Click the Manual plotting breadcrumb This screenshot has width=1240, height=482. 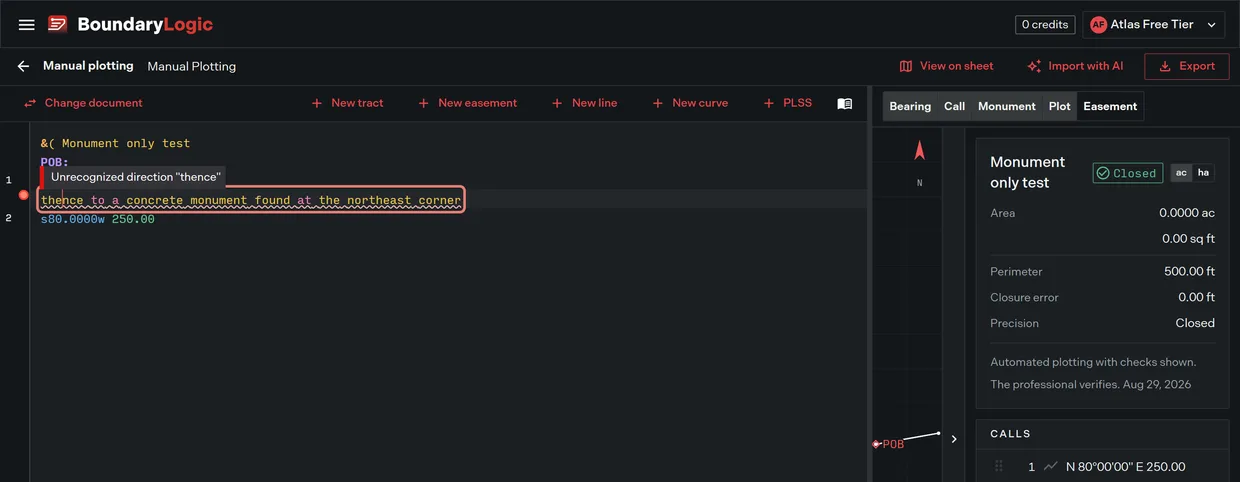(x=88, y=66)
